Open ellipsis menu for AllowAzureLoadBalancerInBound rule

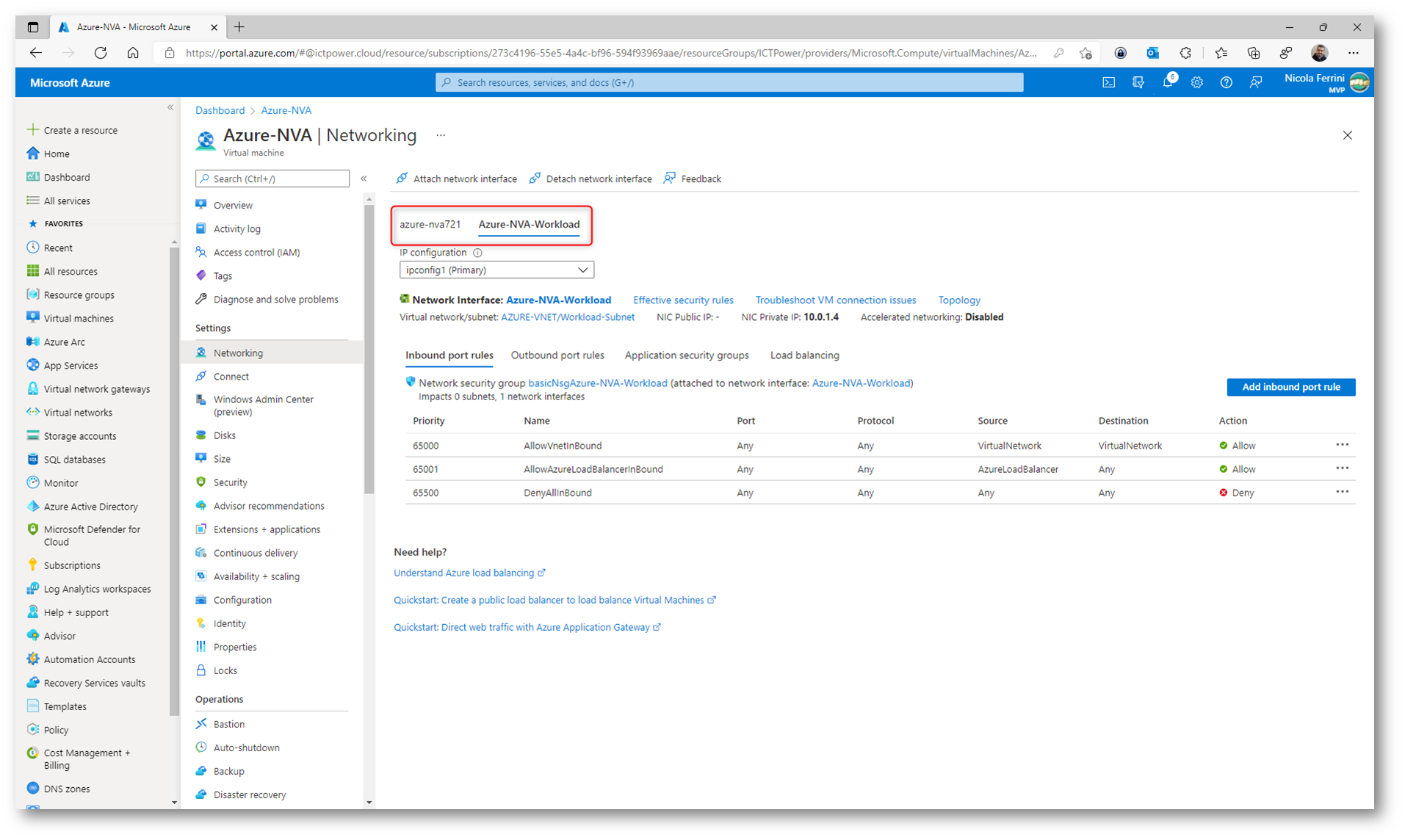tap(1342, 468)
